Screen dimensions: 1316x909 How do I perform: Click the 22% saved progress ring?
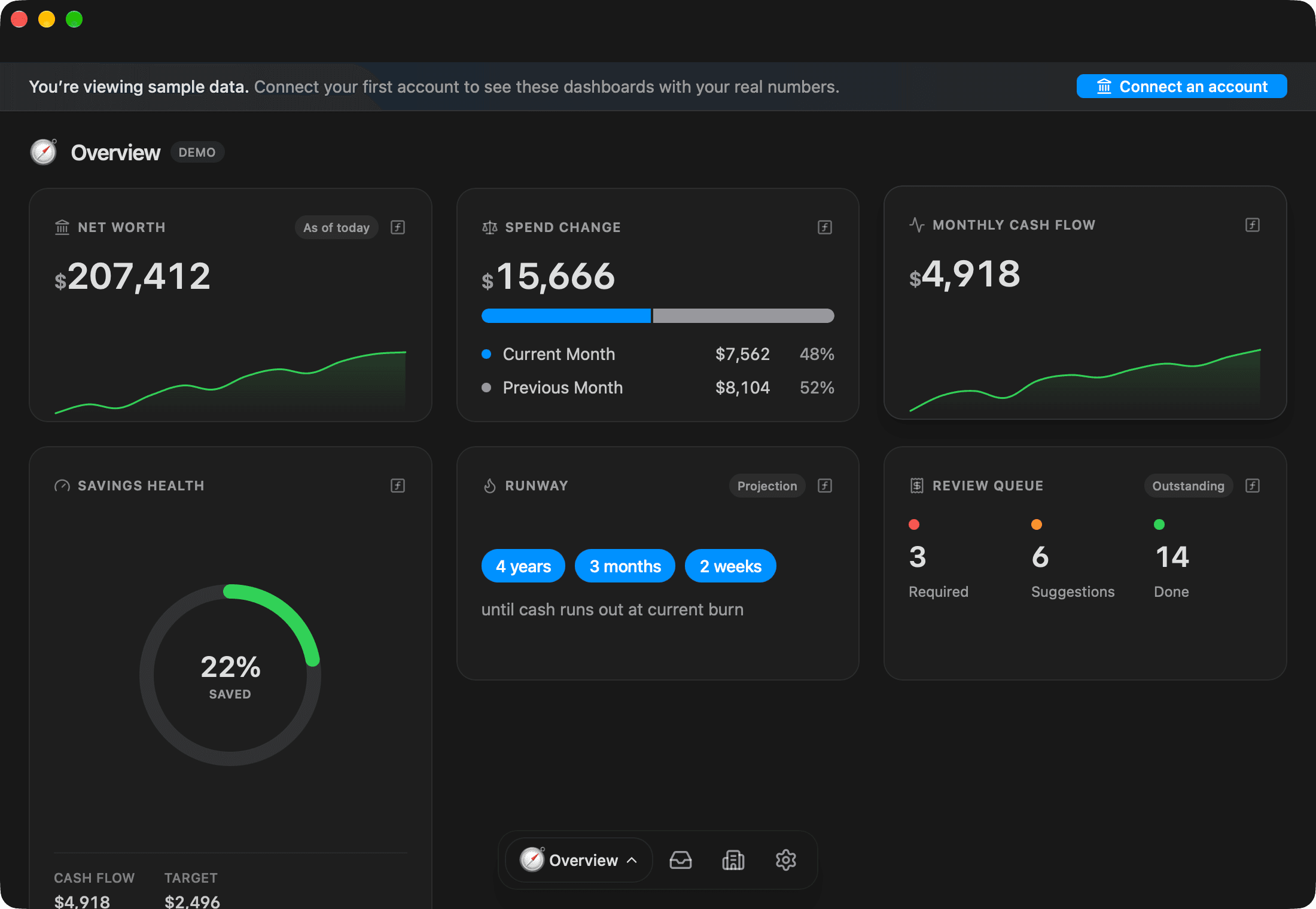[230, 675]
